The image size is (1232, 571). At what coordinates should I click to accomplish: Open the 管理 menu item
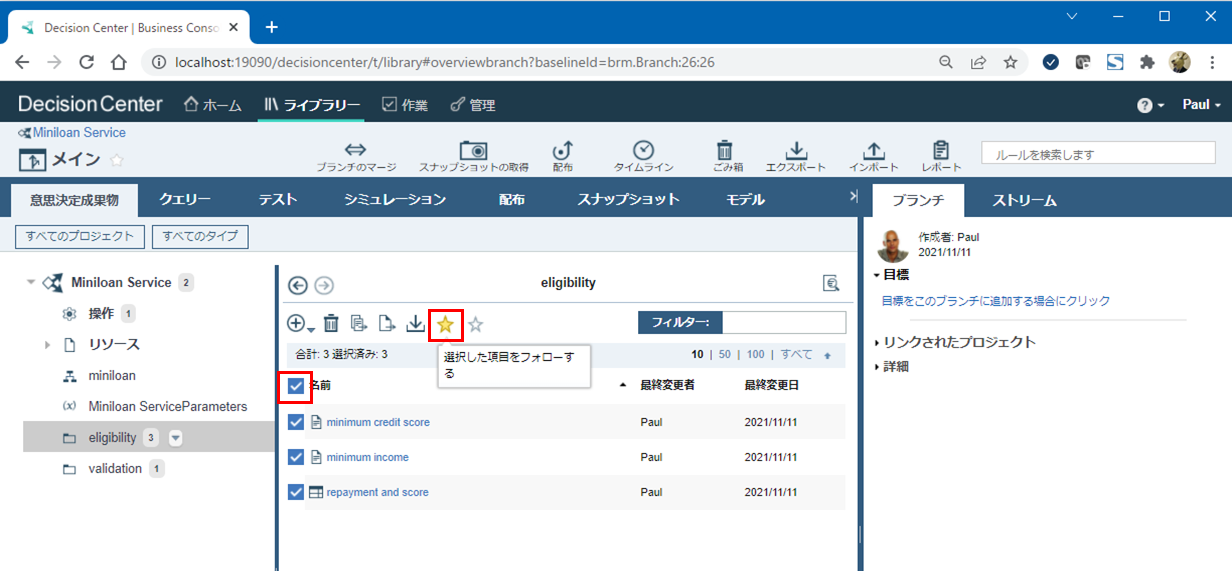473,105
